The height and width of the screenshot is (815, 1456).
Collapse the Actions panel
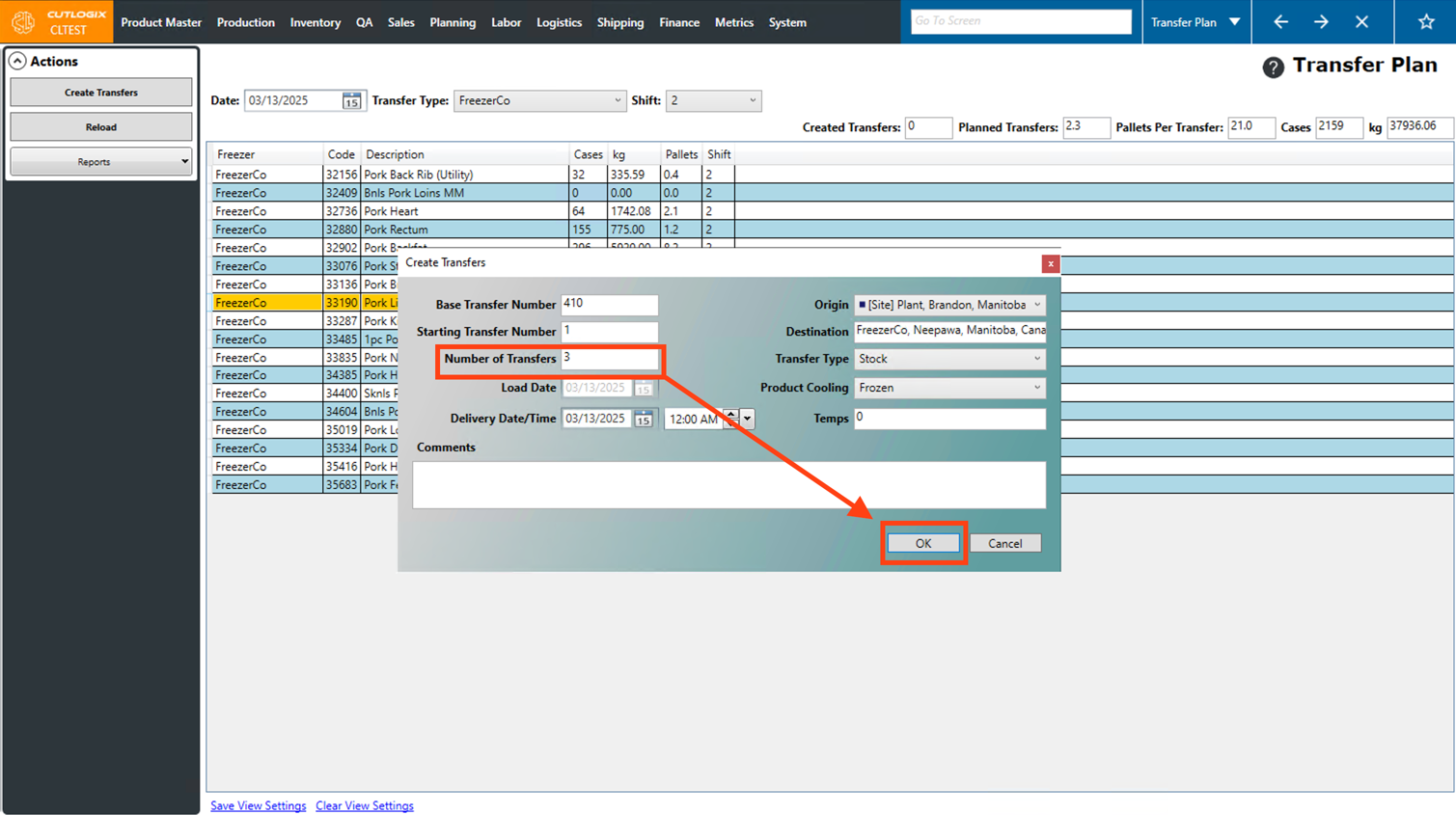pos(17,62)
